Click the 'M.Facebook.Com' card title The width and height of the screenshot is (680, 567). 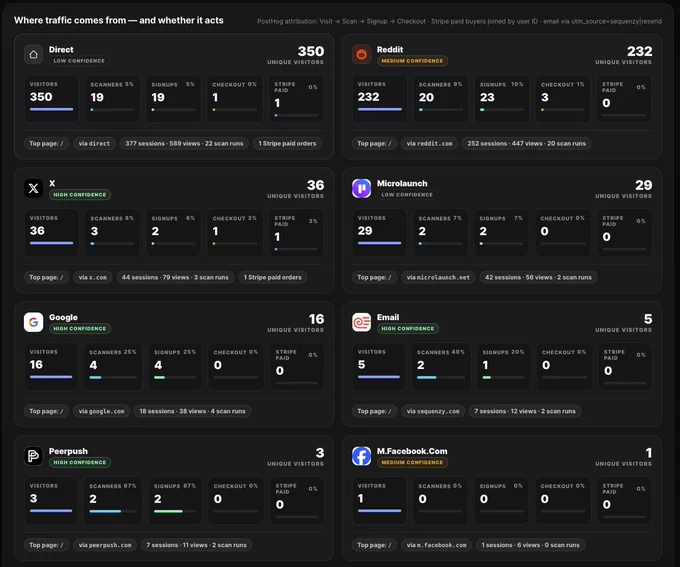pyautogui.click(x=412, y=451)
